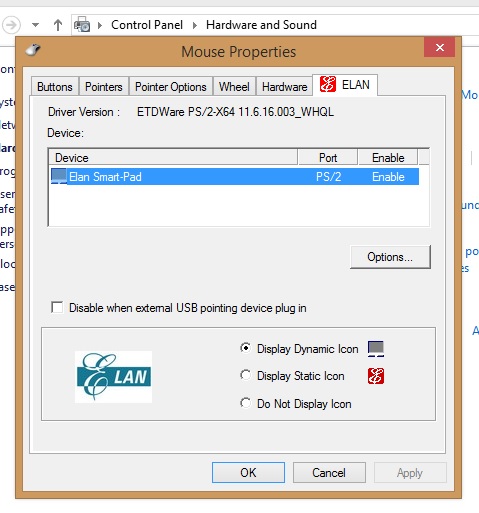479x513 pixels.
Task: Go up one folder level arrow
Action: click(58, 25)
